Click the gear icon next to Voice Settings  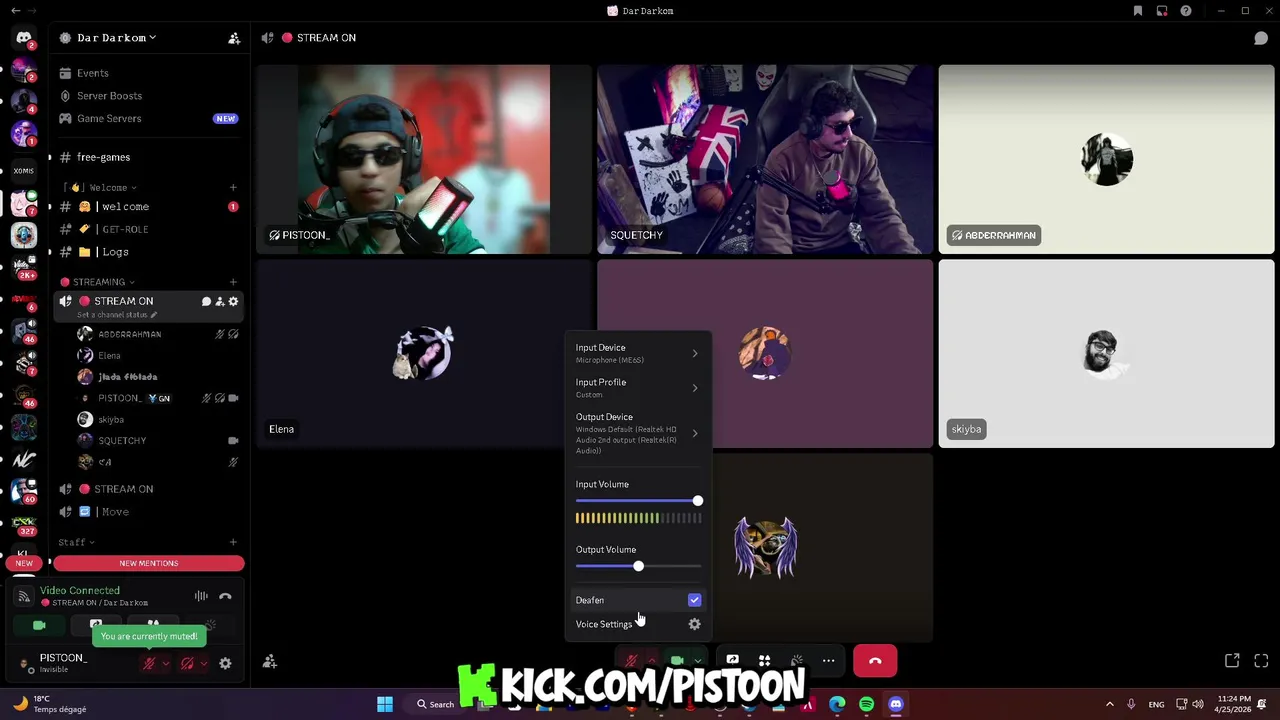[694, 624]
